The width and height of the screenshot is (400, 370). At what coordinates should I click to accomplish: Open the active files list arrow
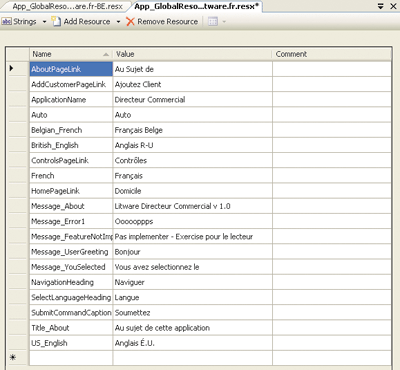pos(381,6)
